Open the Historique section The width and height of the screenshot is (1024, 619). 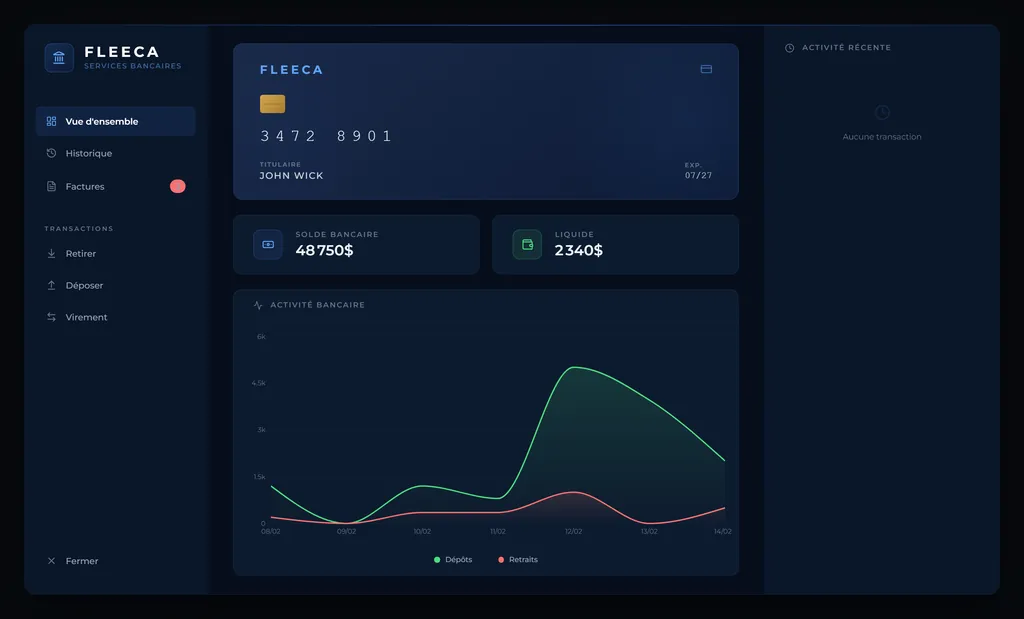(x=116, y=153)
